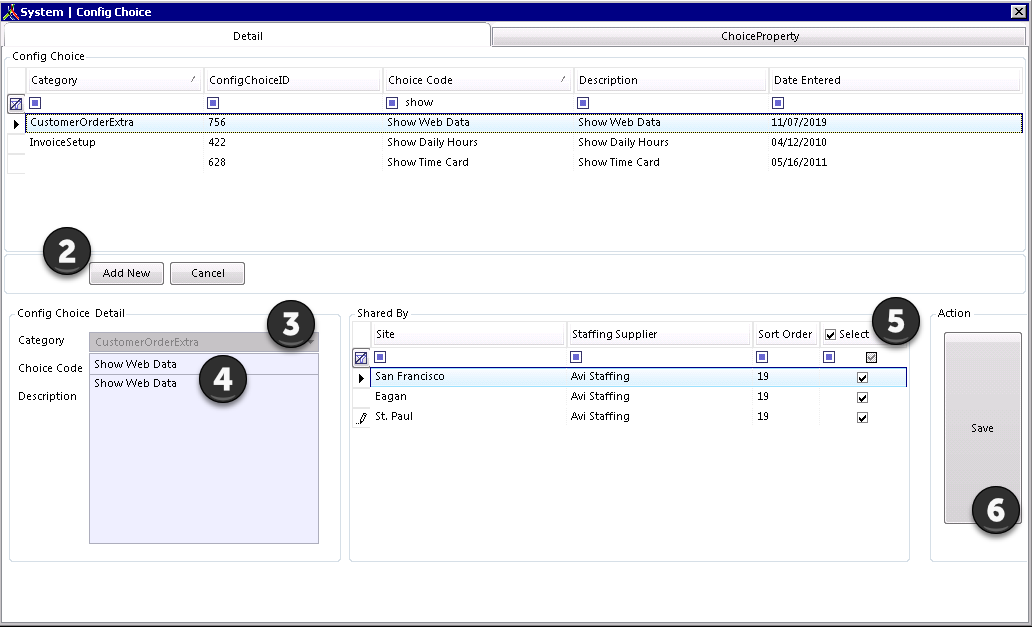The width and height of the screenshot is (1032, 629).
Task: Click the row indicator arrow for CustomerOrderExtra
Action: coord(16,124)
